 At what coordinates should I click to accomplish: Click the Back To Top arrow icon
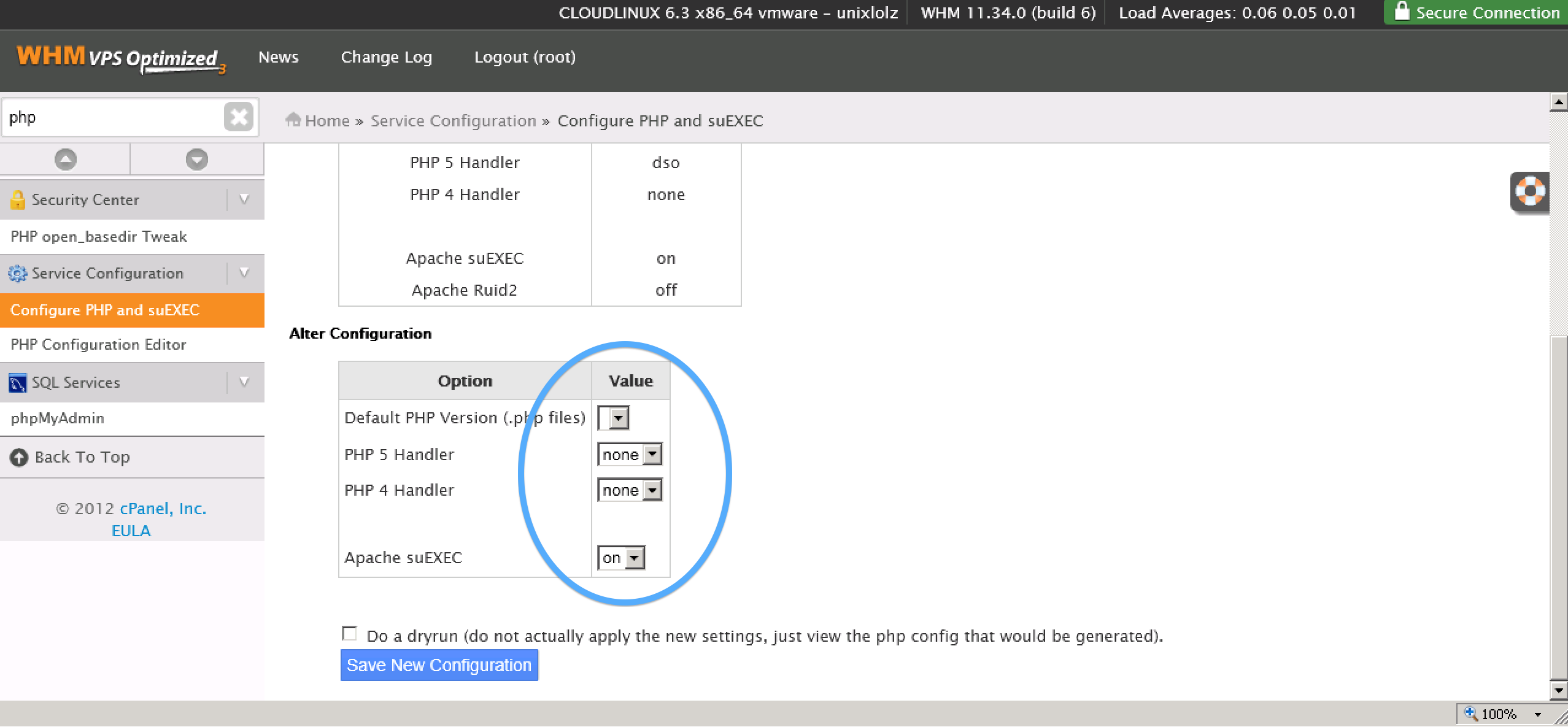(x=19, y=458)
